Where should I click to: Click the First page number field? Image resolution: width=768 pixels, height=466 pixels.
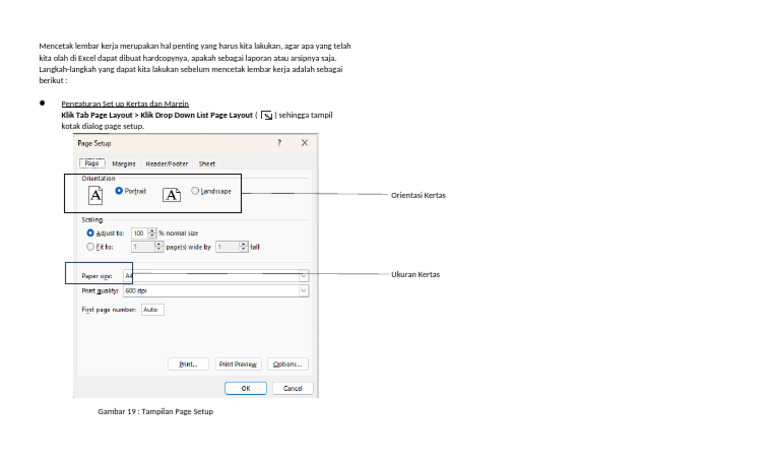(152, 310)
